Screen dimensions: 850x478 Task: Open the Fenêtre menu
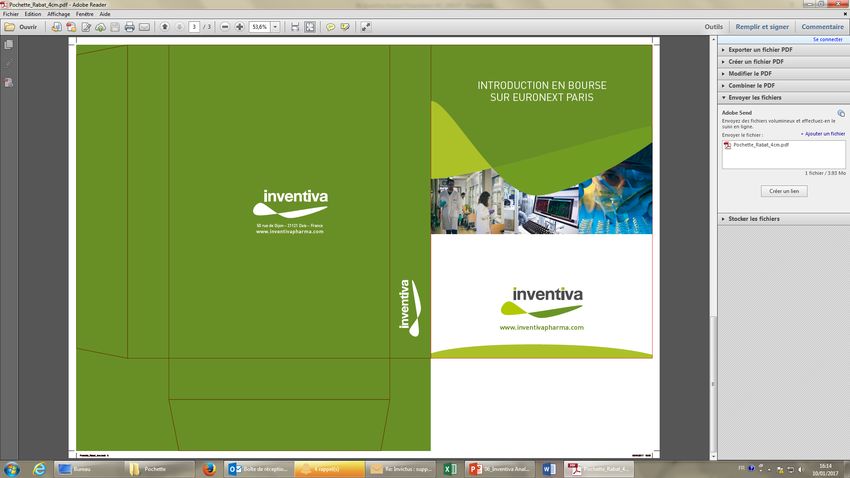[x=85, y=14]
